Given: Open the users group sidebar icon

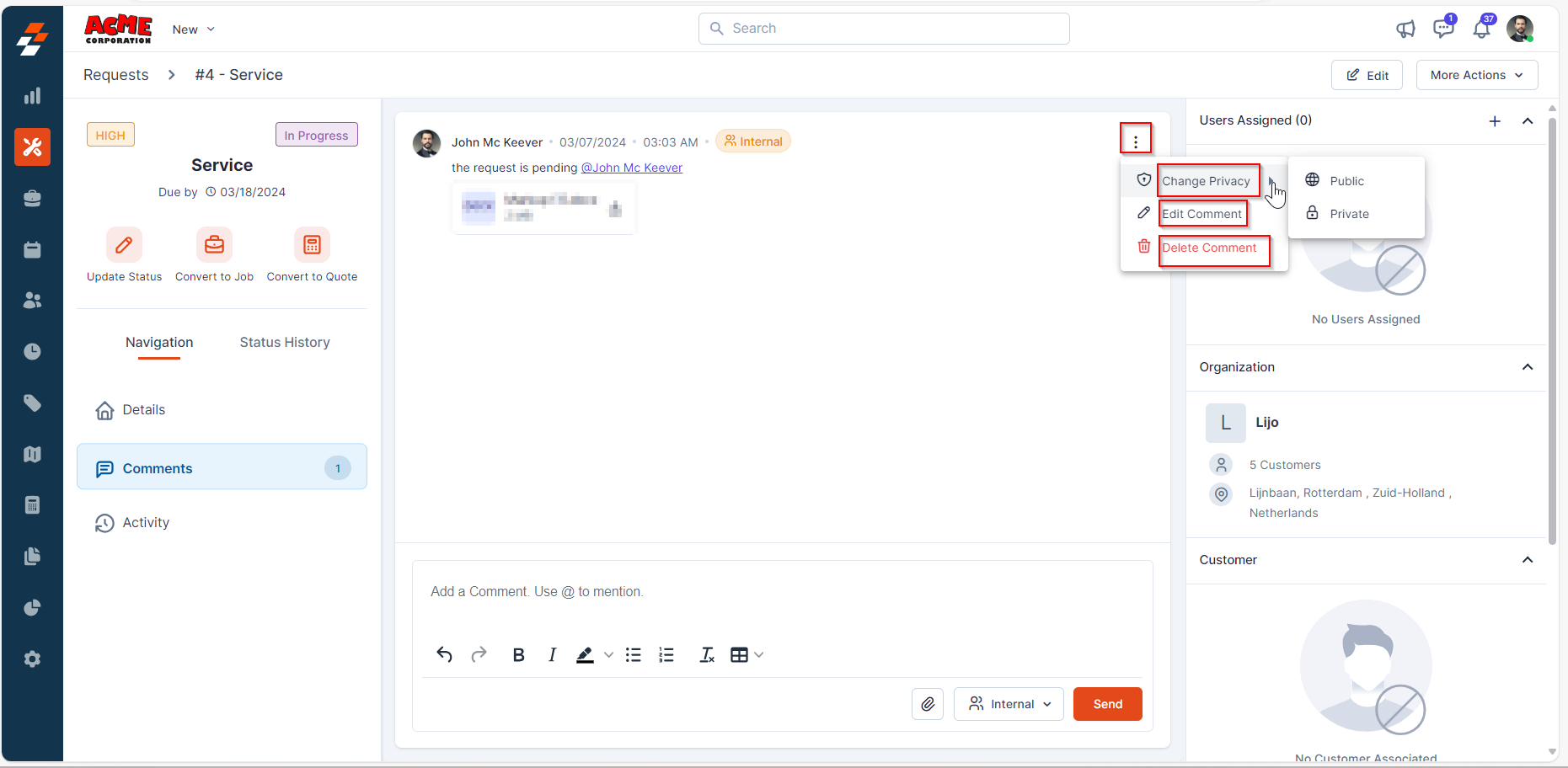Looking at the screenshot, I should [32, 301].
